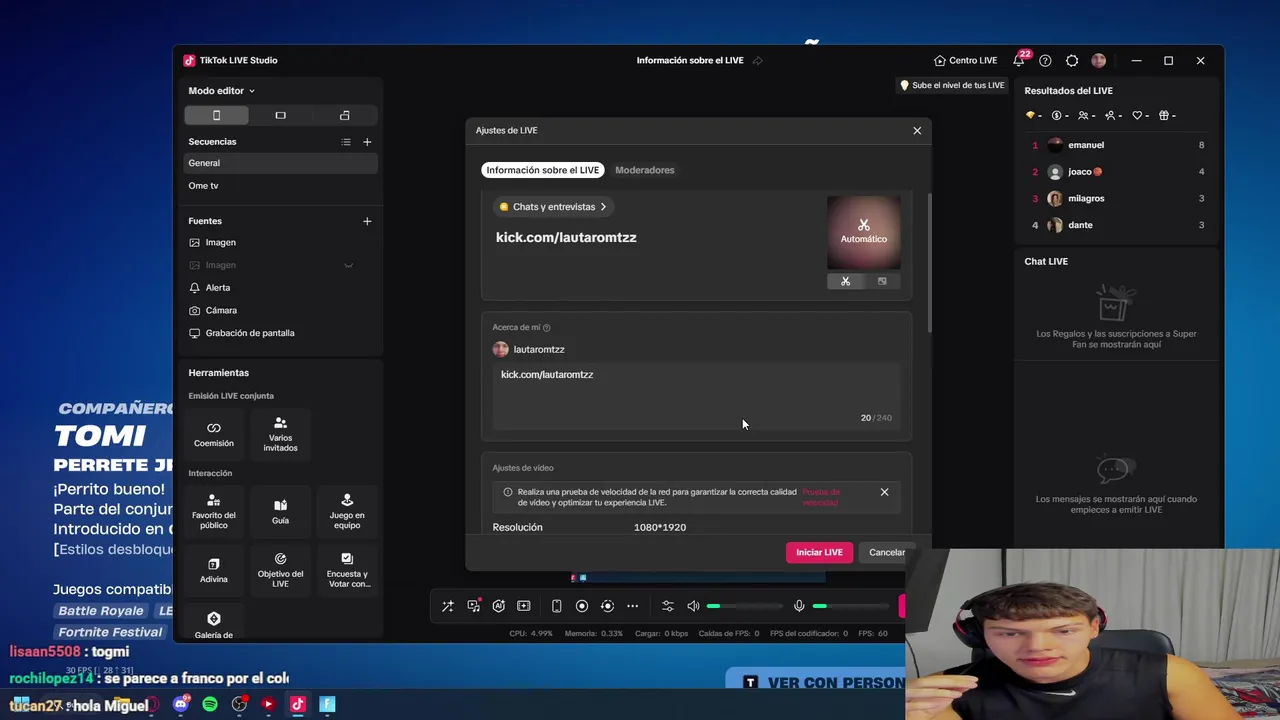This screenshot has width=1280, height=720.
Task: Click the Iniciar LIVE button
Action: point(819,552)
